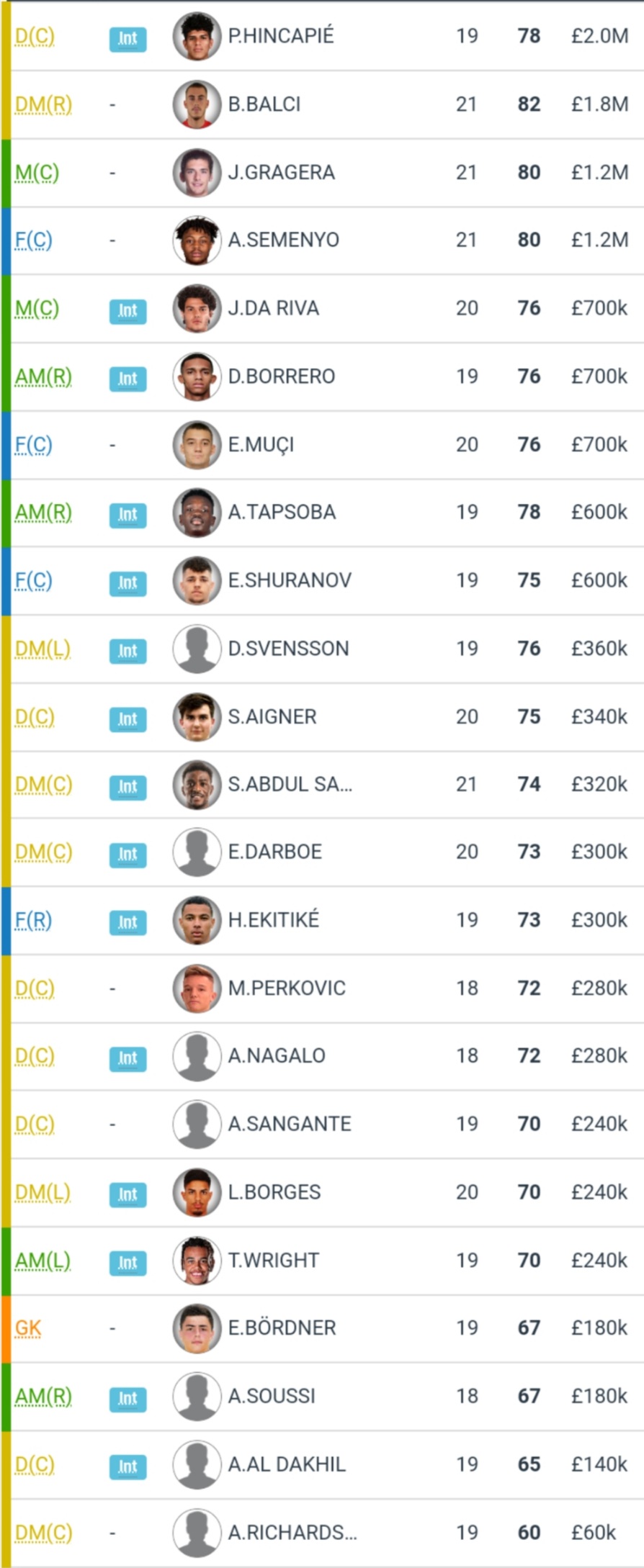Image resolution: width=644 pixels, height=1568 pixels.
Task: Click the Int badge next to H.Ekitiké
Action: [128, 922]
